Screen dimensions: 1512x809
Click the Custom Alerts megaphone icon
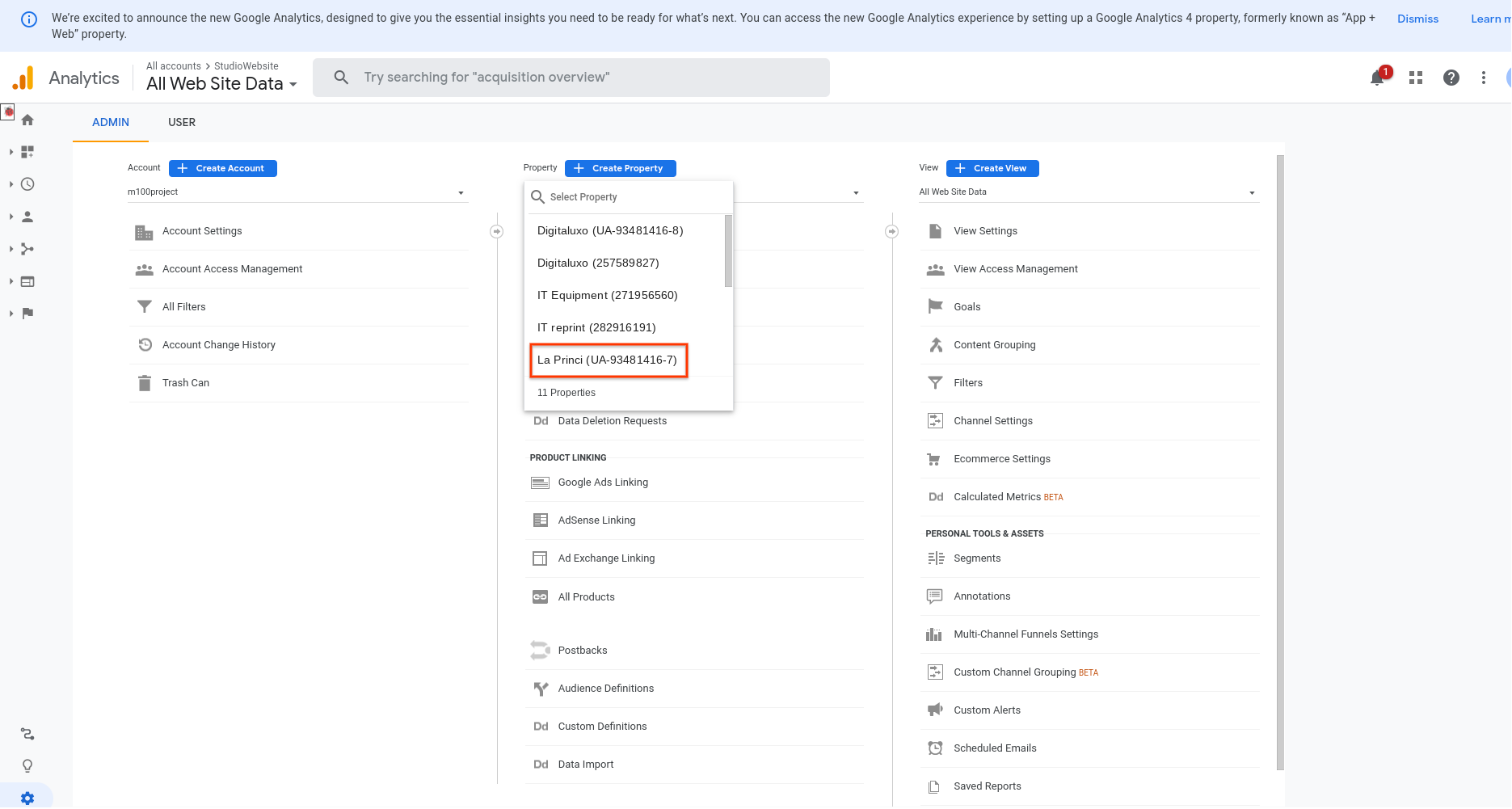point(935,710)
